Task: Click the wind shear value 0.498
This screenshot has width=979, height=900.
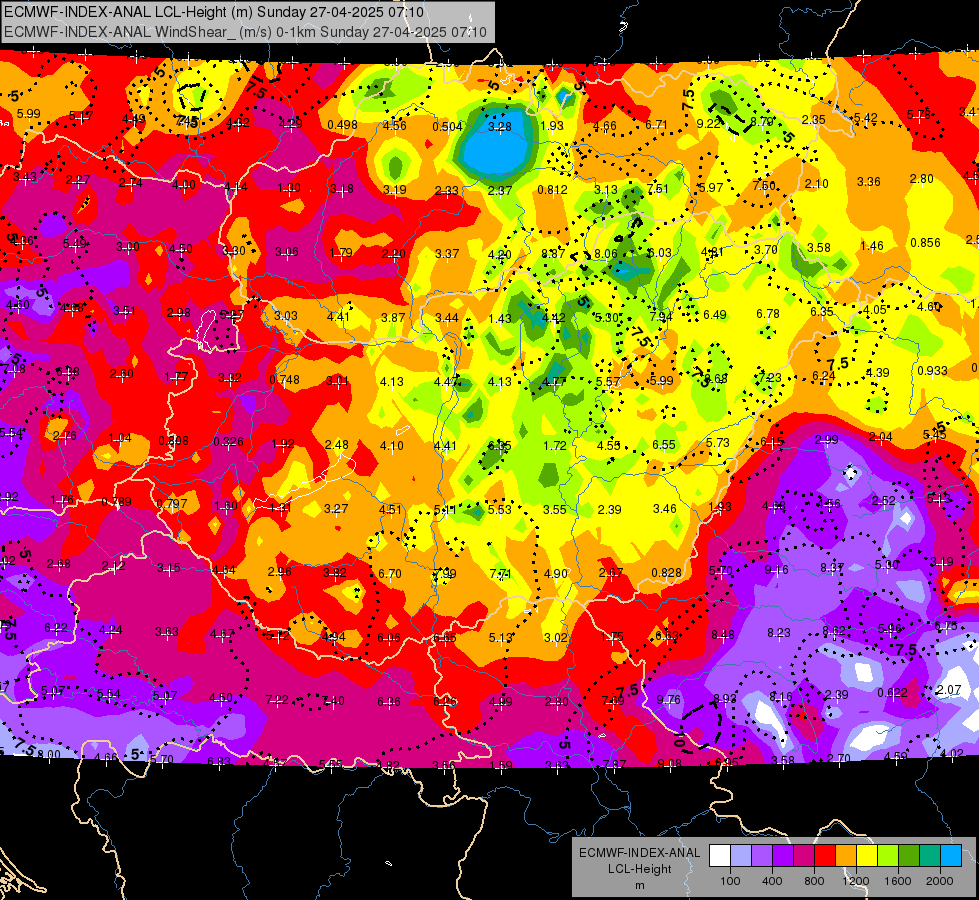Action: coord(342,124)
